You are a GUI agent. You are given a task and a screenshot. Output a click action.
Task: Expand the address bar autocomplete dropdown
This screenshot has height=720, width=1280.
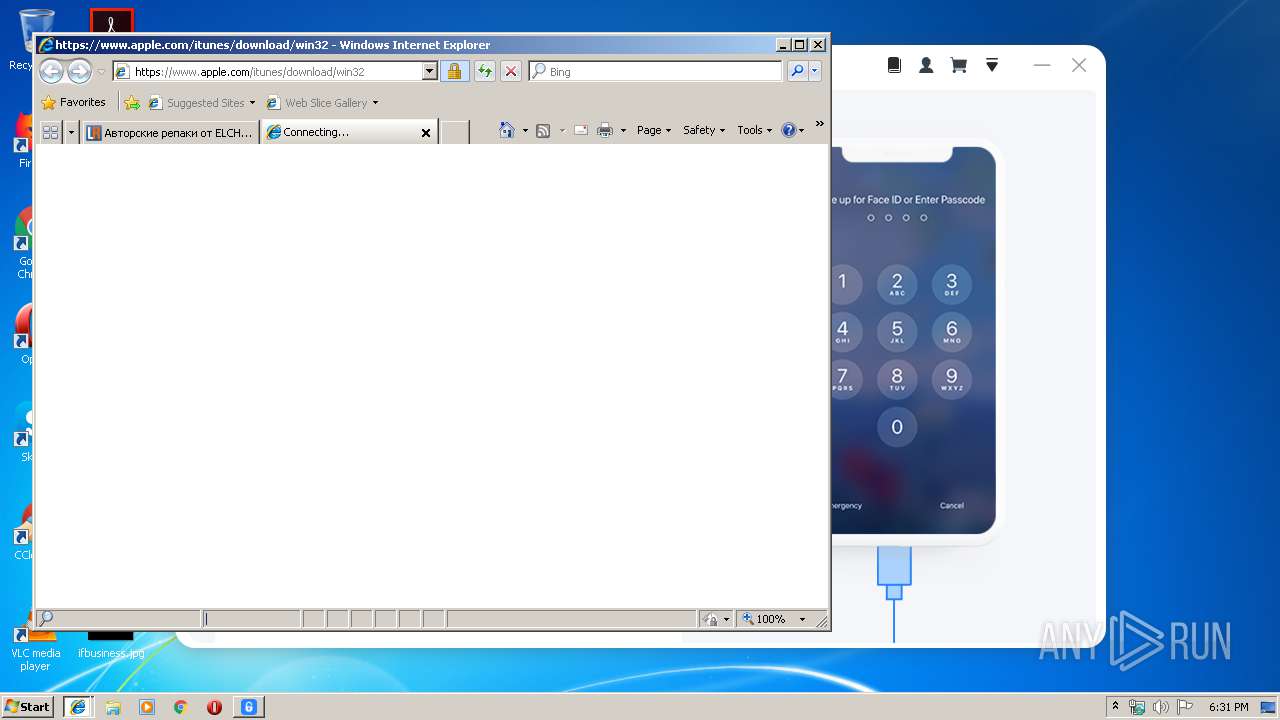click(430, 71)
